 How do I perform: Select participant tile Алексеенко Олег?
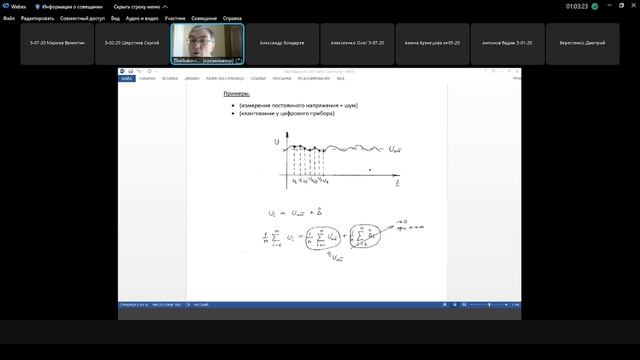[x=357, y=44]
